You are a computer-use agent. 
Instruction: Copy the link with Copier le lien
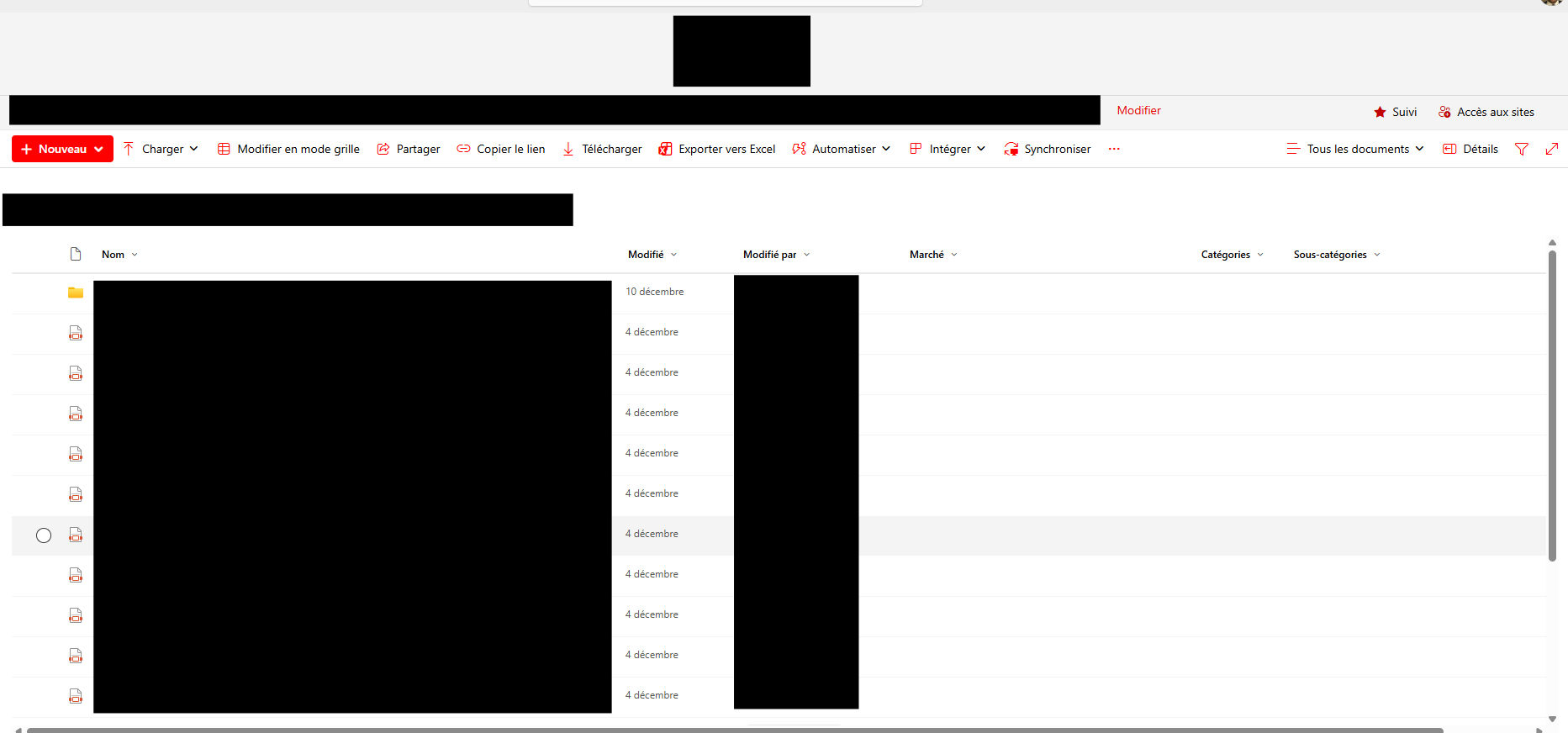coord(501,149)
